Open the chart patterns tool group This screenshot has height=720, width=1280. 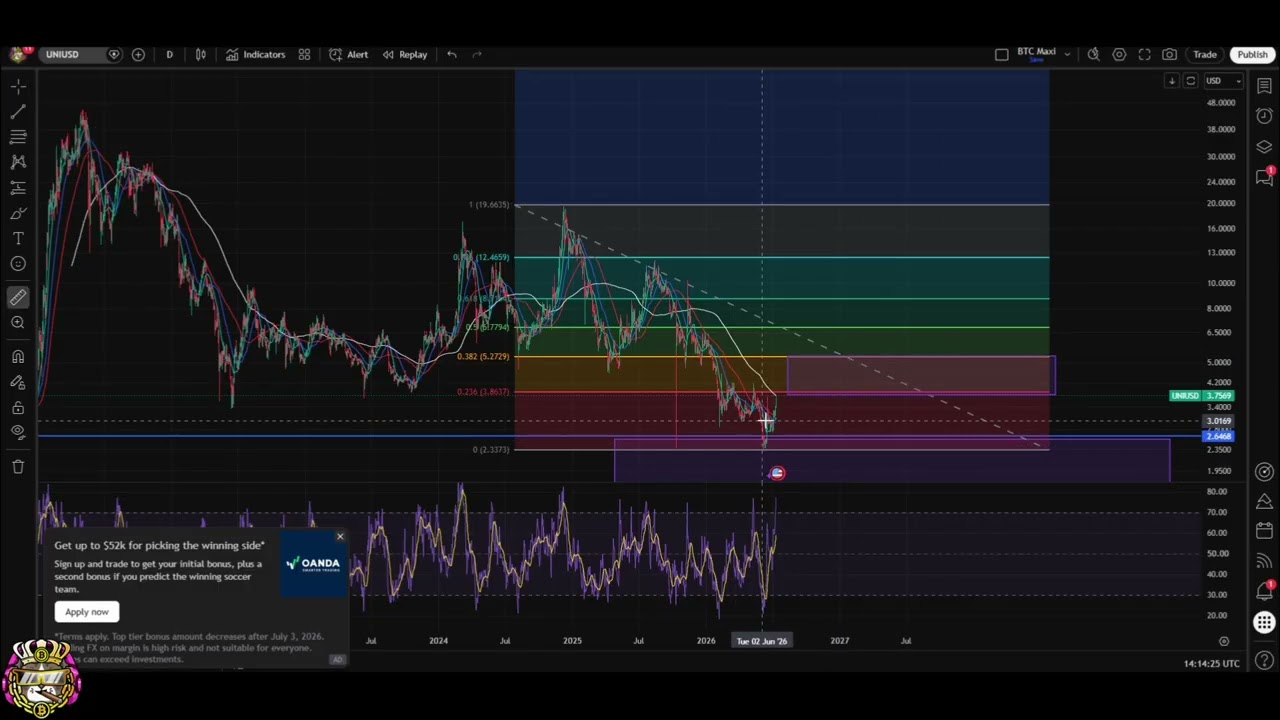click(18, 162)
